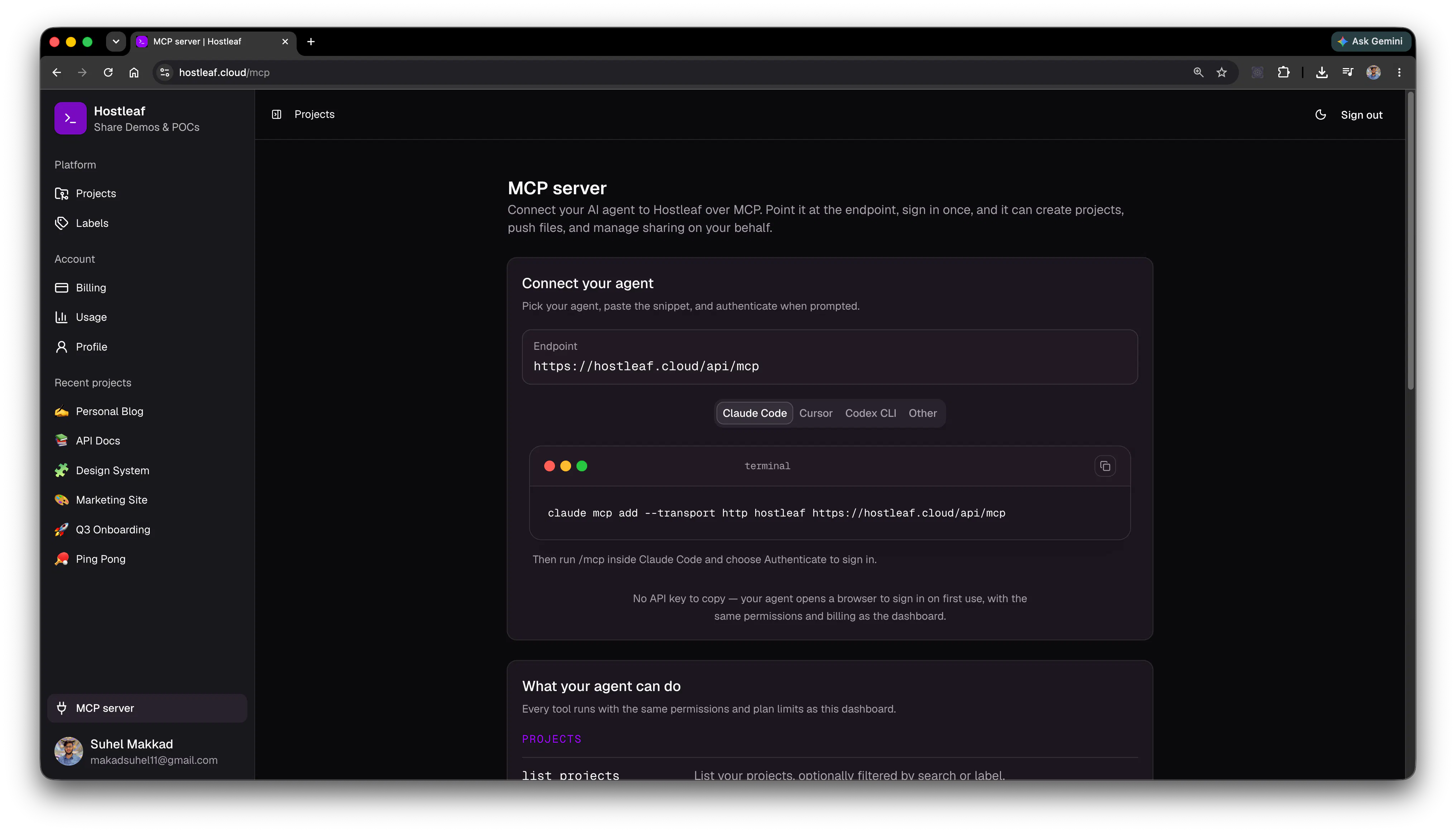This screenshot has width=1456, height=833.
Task: Select MCP server in the sidebar
Action: coord(148,708)
